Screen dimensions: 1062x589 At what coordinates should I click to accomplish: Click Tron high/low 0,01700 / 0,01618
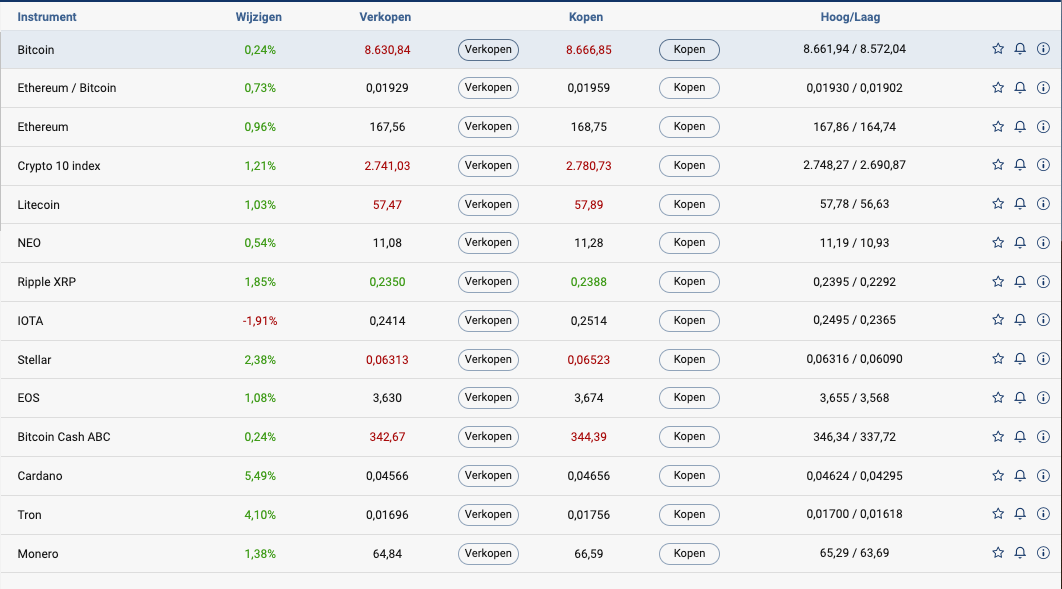click(854, 514)
